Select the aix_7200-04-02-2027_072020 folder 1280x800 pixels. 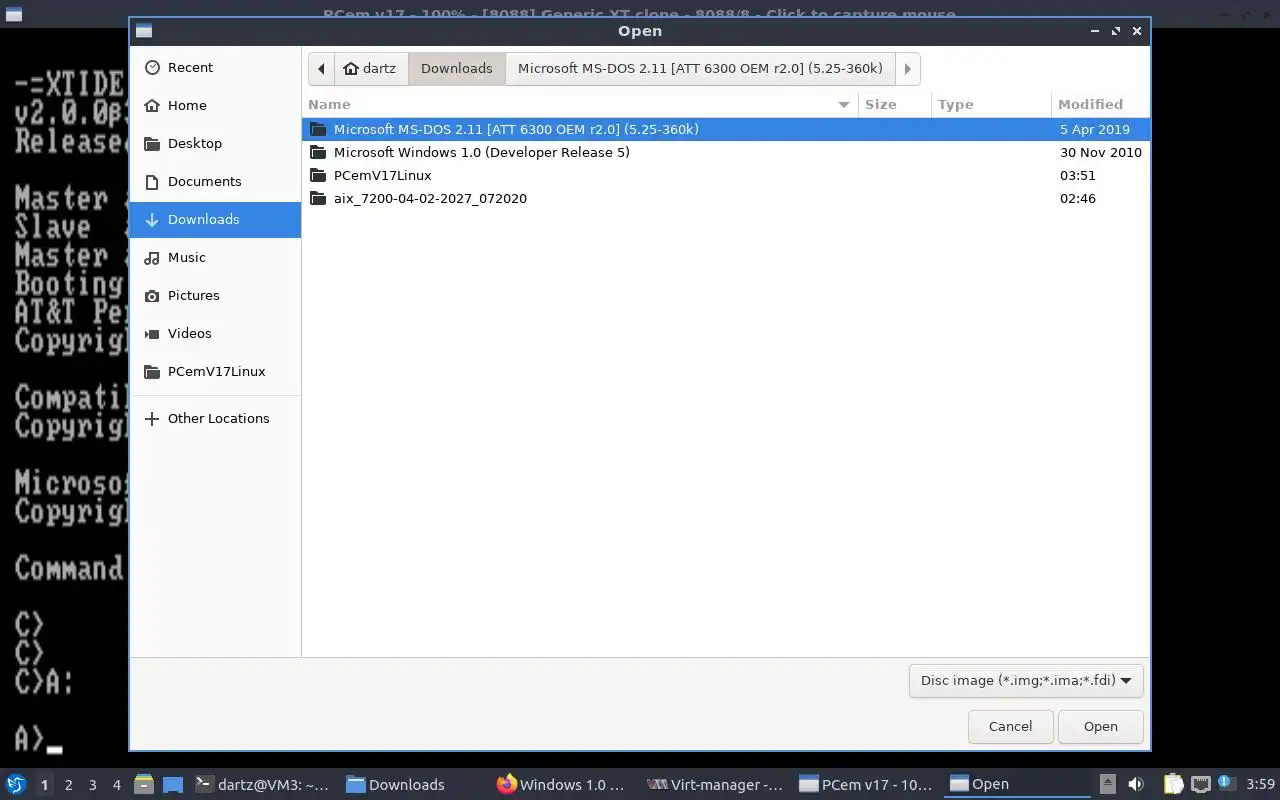click(726, 198)
